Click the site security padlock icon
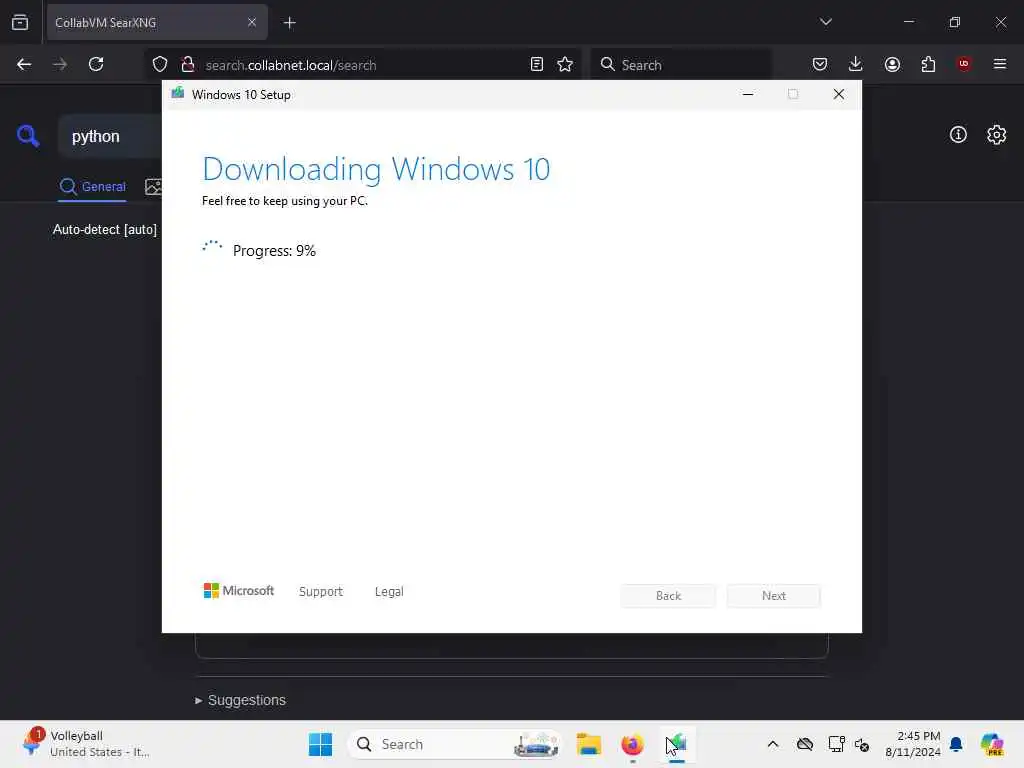 [x=188, y=64]
